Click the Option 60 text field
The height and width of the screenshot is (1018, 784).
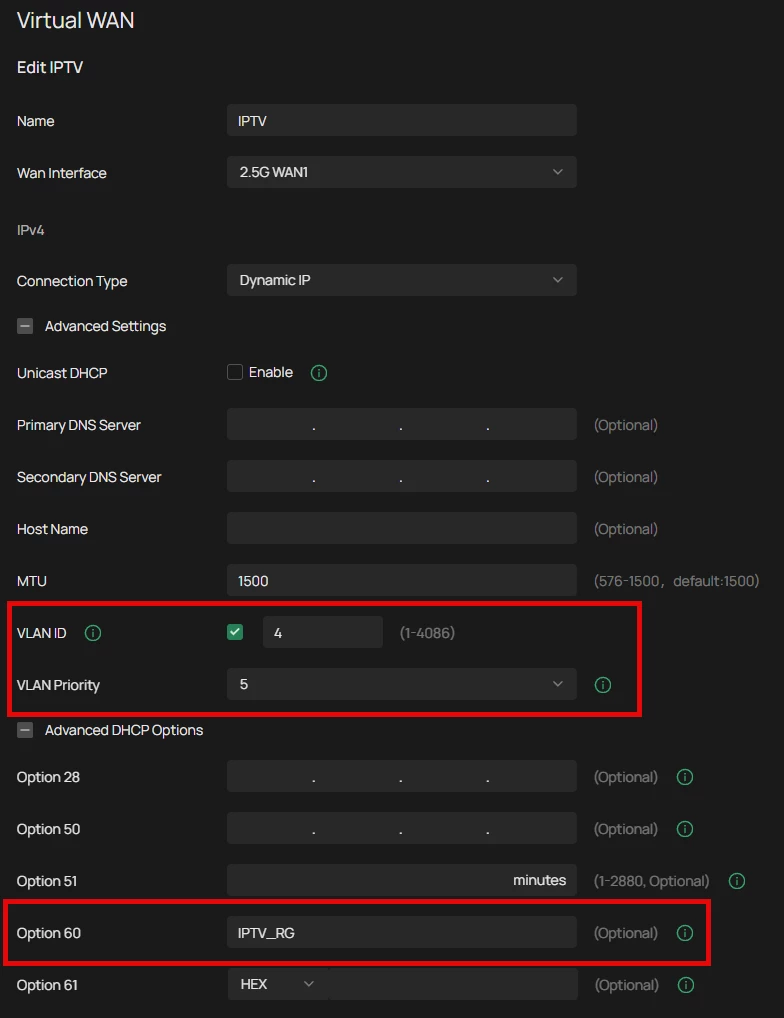401,932
